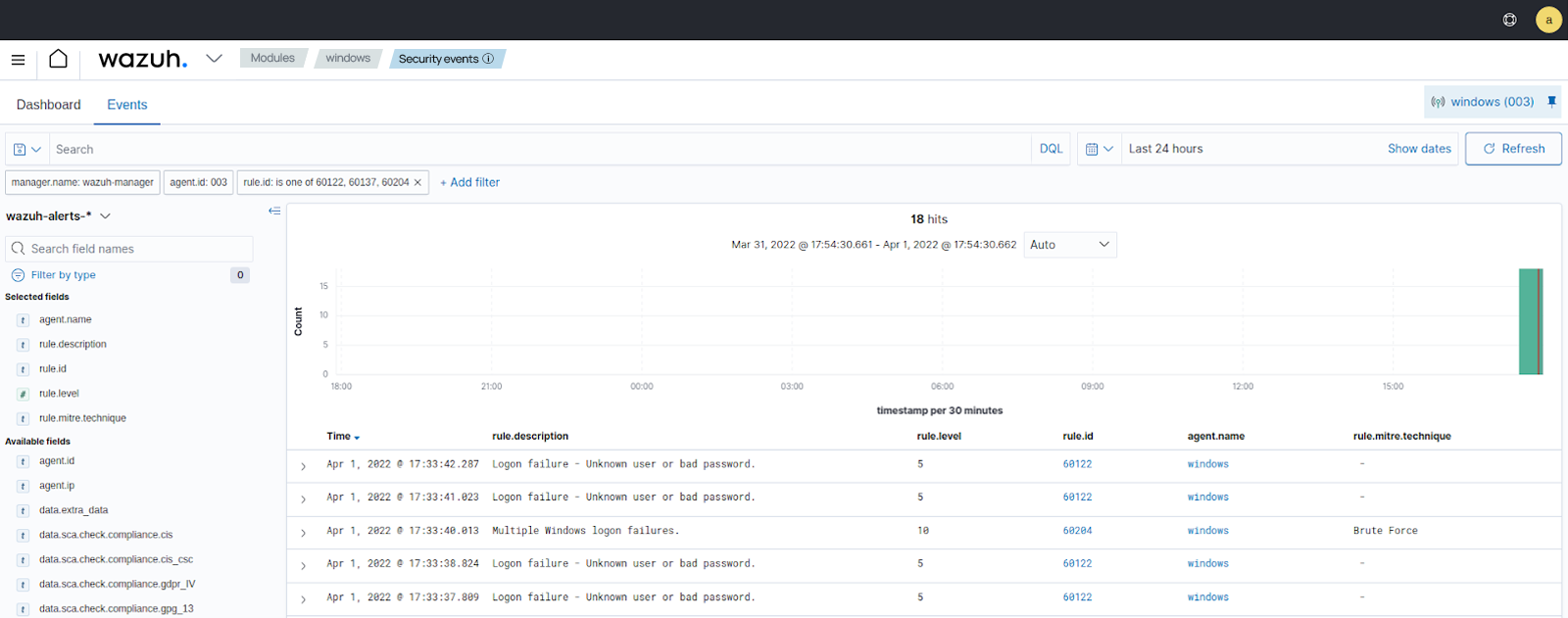Switch to the Dashboard tab

click(49, 105)
